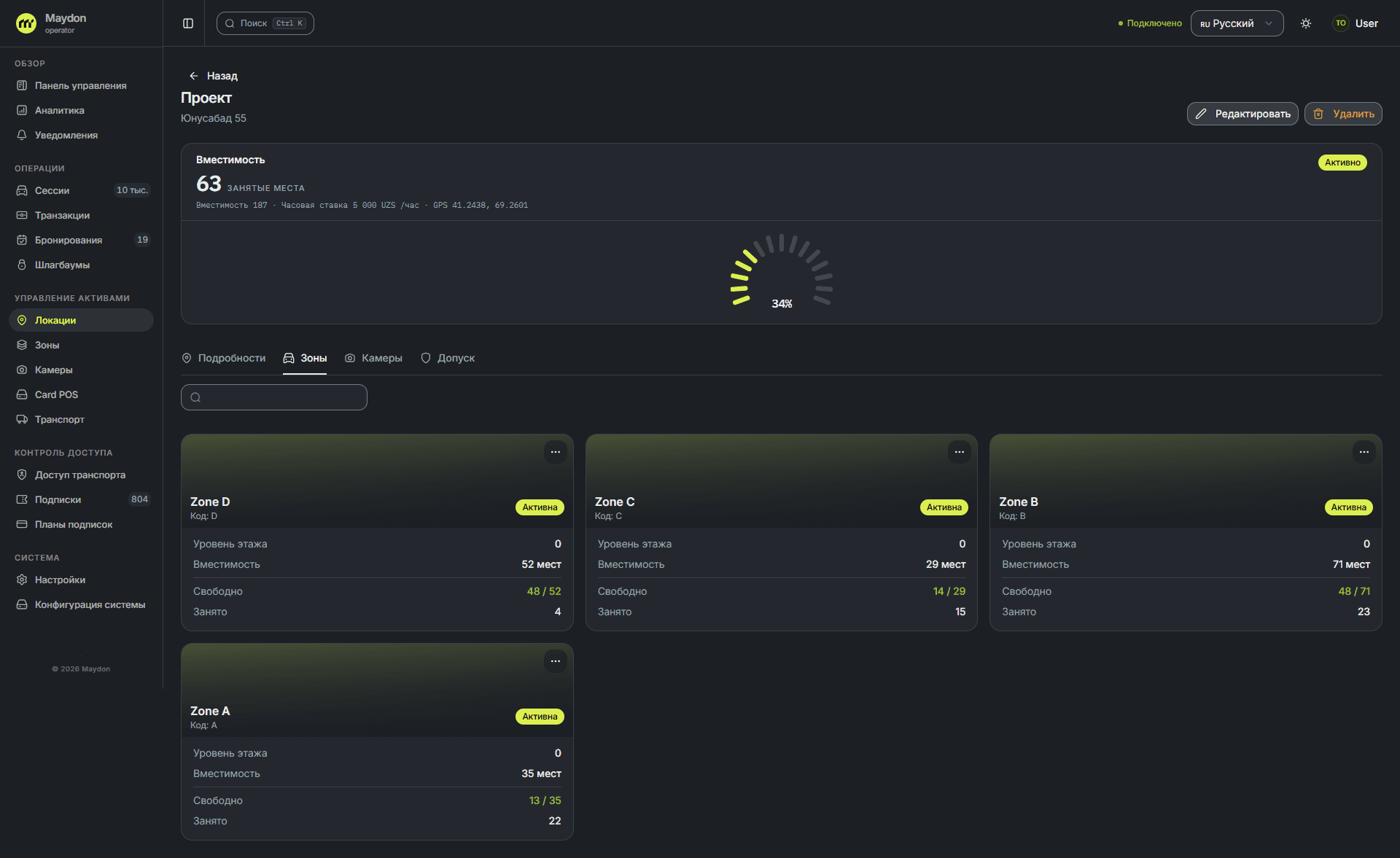Open Уведомления in the sidebar
1400x858 pixels.
81,136
